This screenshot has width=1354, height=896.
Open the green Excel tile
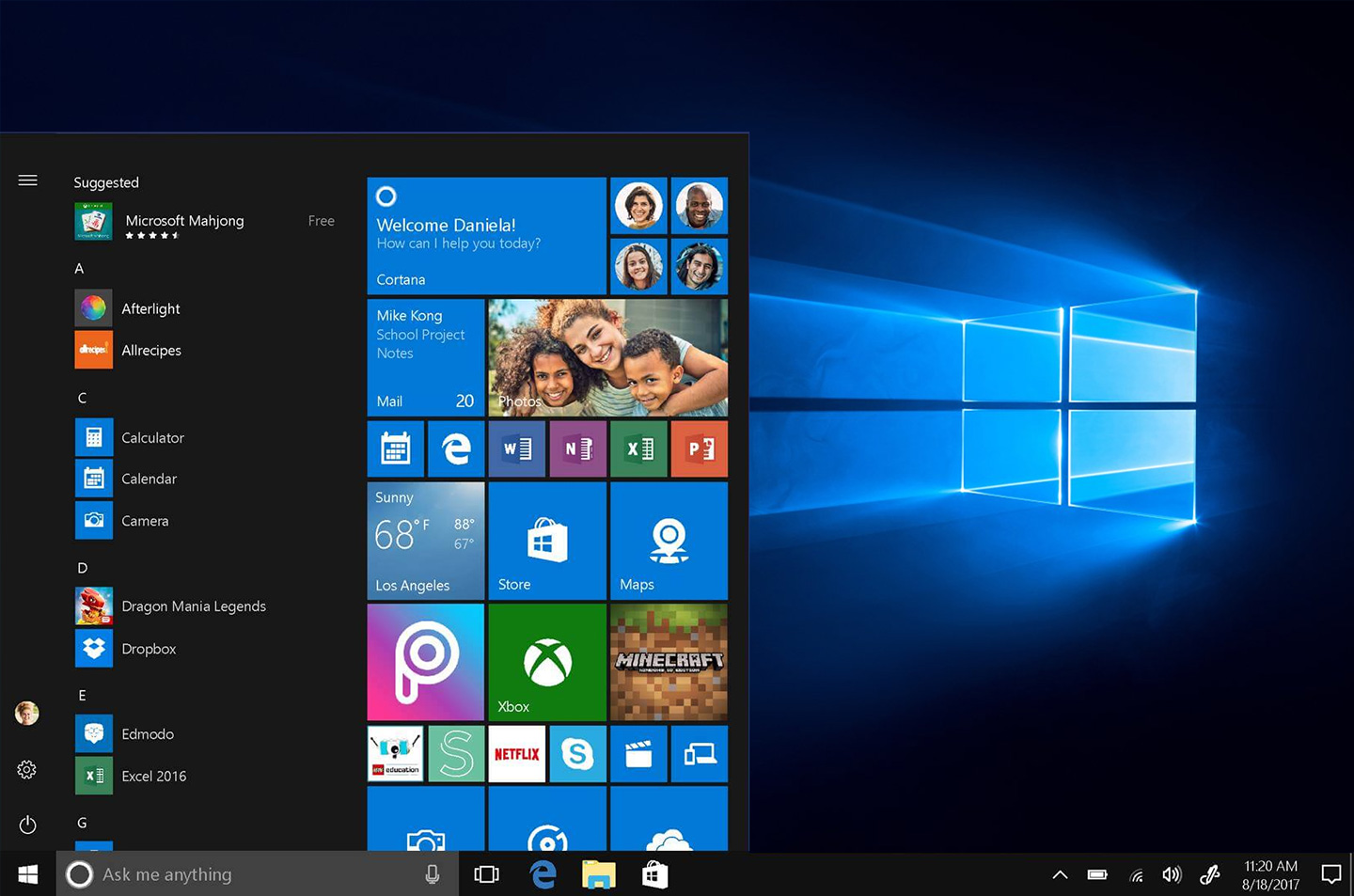(638, 449)
